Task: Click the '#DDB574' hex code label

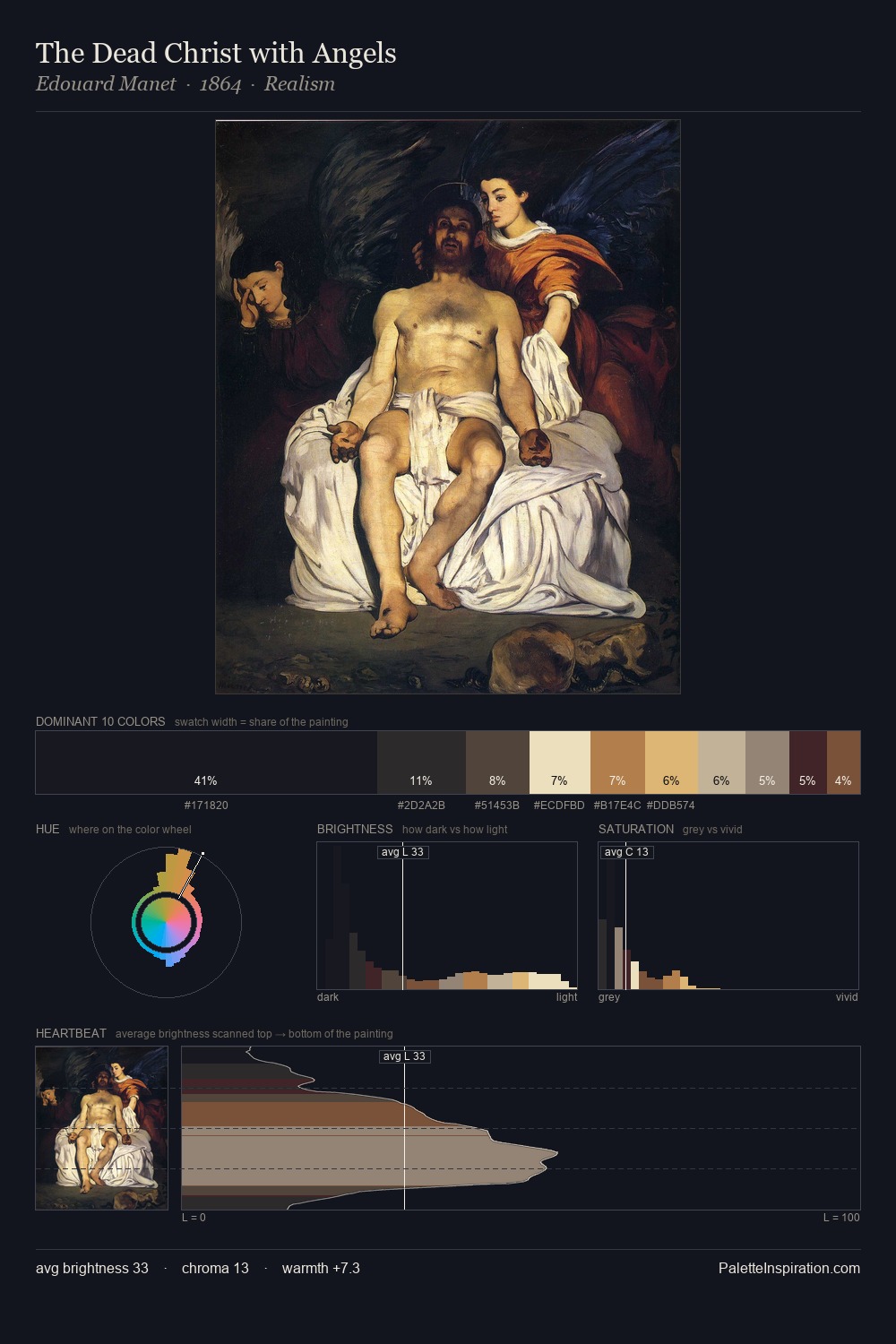Action: (670, 806)
